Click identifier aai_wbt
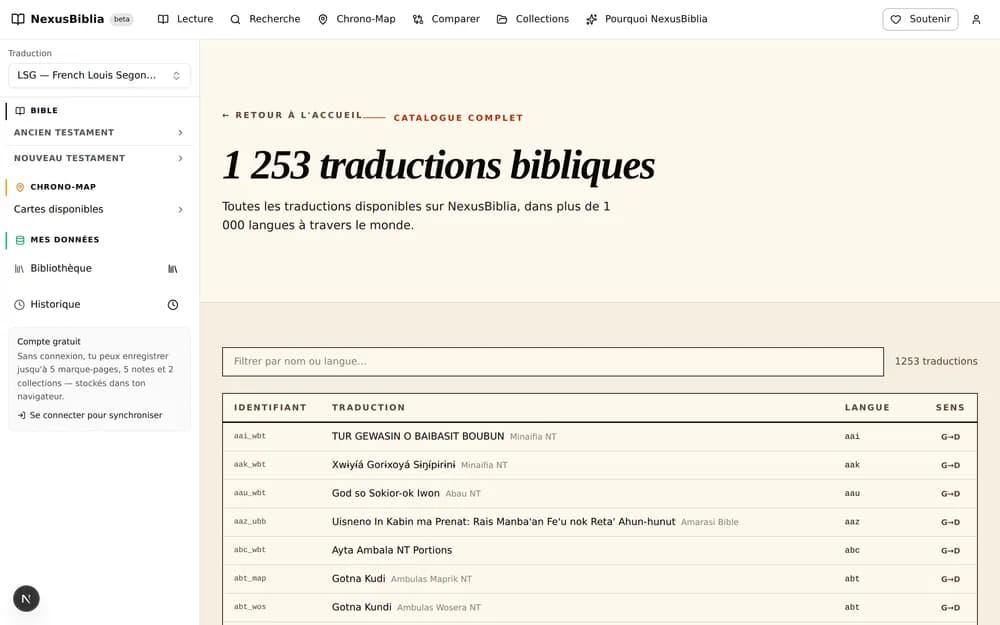Screen dimensions: 1000x625 (249, 436)
